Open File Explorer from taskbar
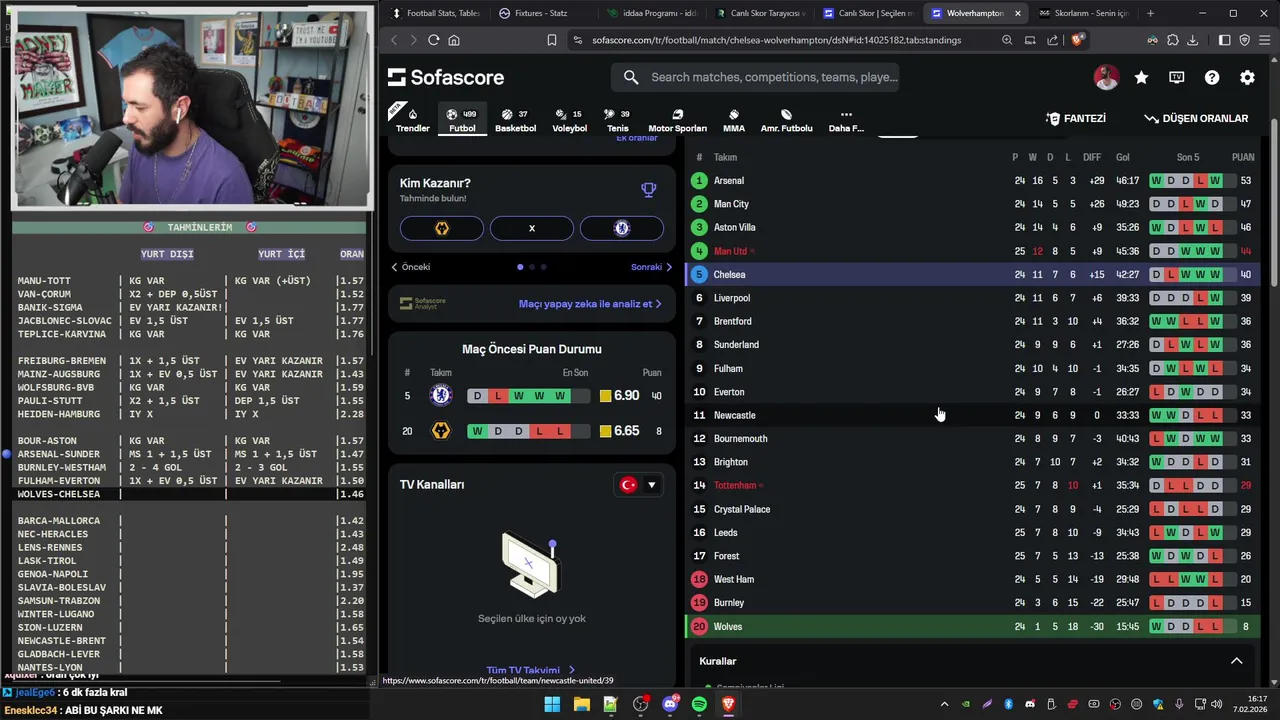1280x720 pixels. click(581, 704)
